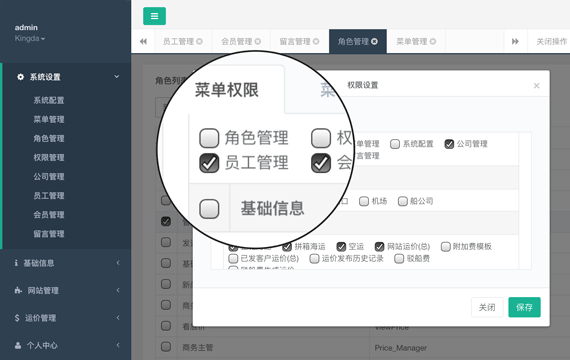Toggle the sidebar with the green hamburger button
The height and width of the screenshot is (360, 570).
154,16
